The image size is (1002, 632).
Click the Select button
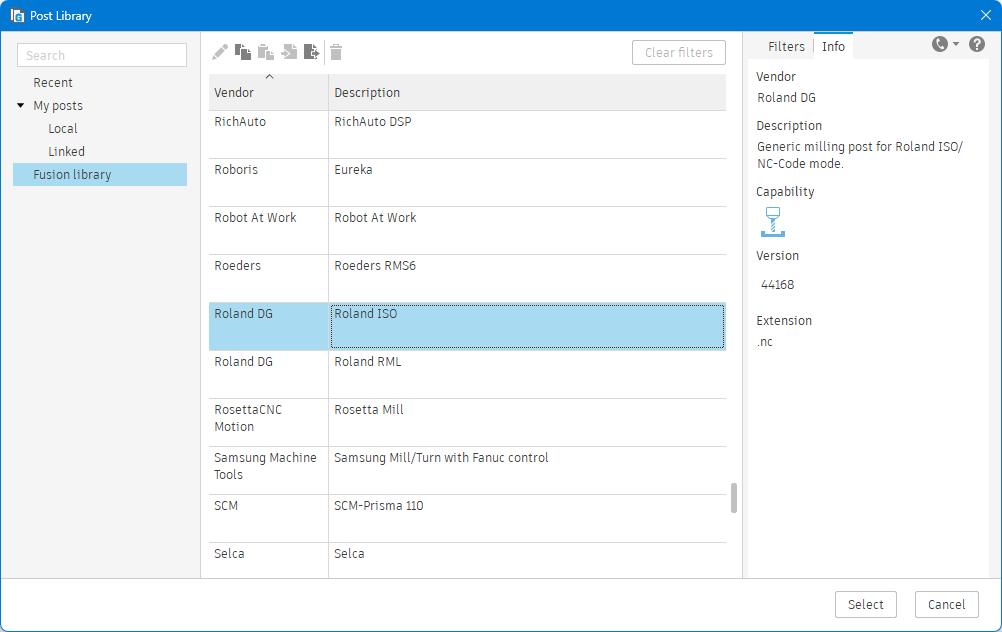[865, 605]
